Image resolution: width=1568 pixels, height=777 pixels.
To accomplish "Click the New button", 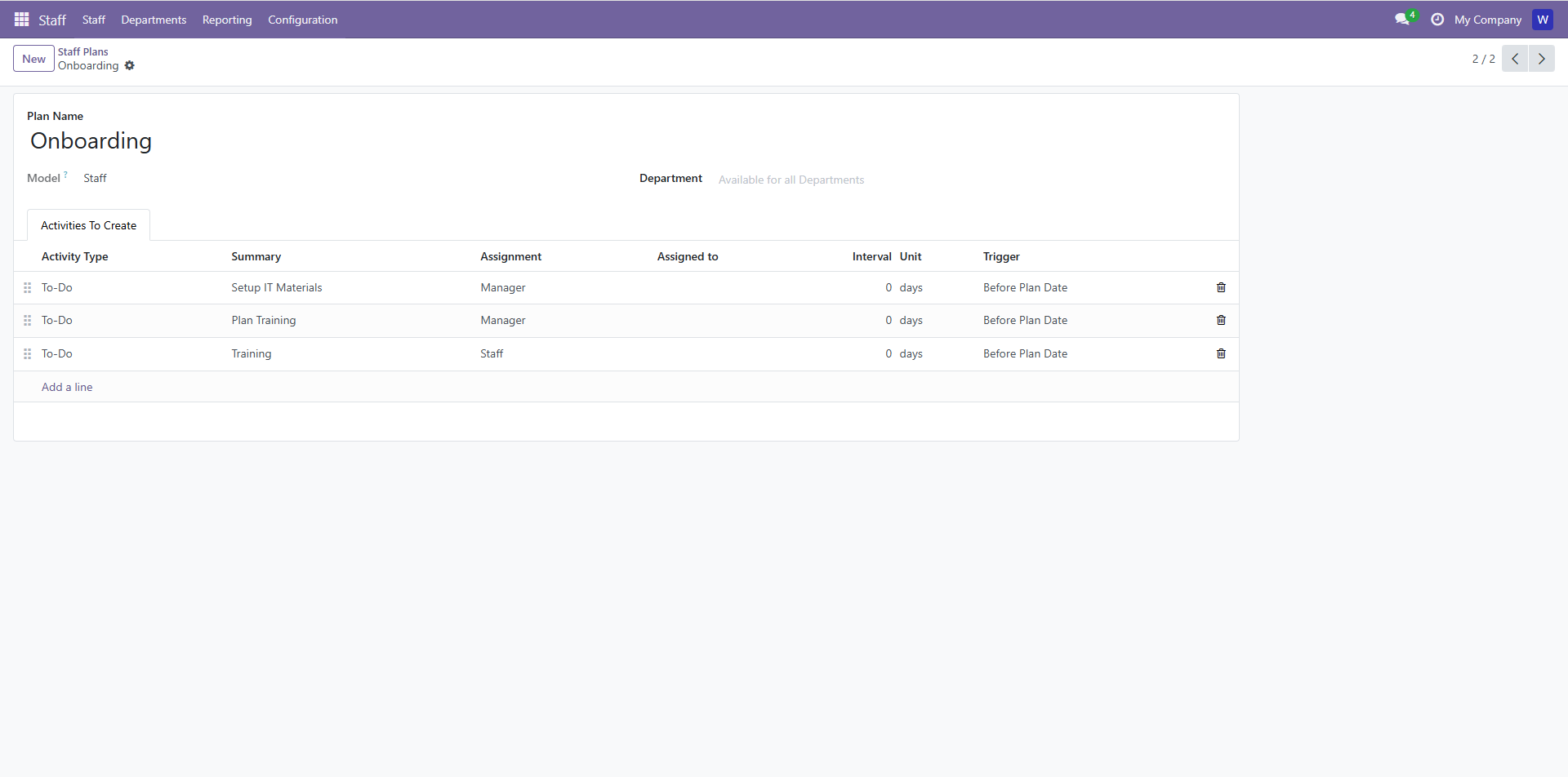I will pyautogui.click(x=33, y=59).
